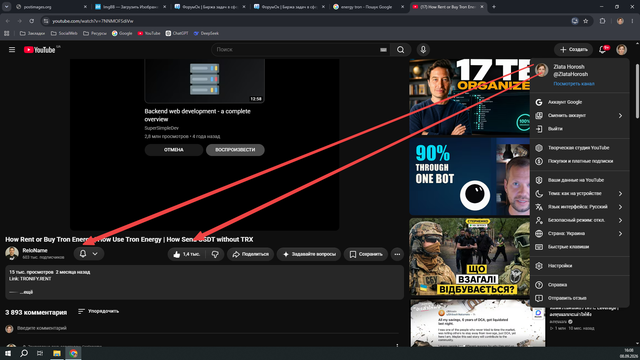Click Посмотреть канал link

tap(574, 84)
